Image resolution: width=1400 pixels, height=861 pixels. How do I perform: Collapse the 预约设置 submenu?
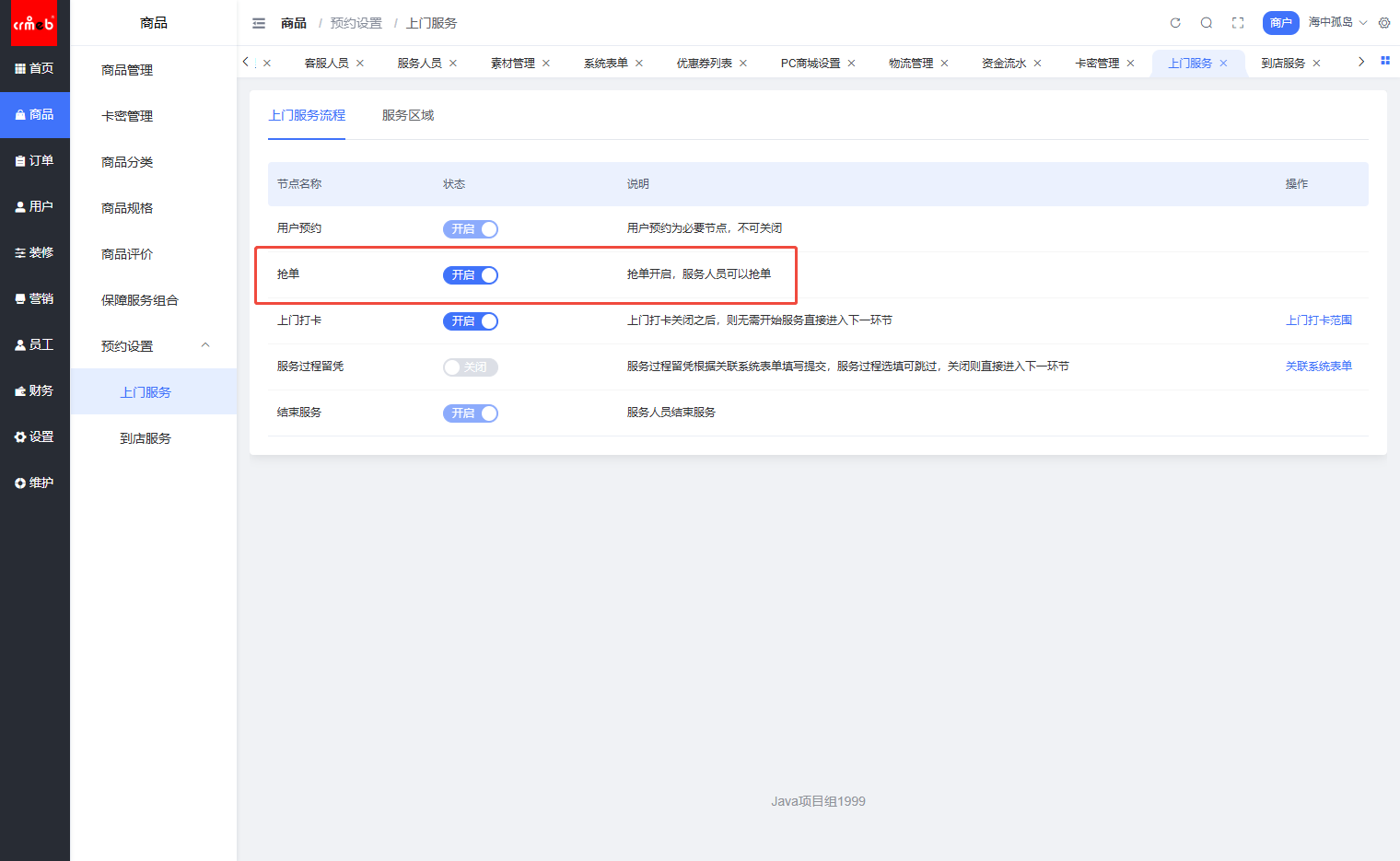point(205,345)
